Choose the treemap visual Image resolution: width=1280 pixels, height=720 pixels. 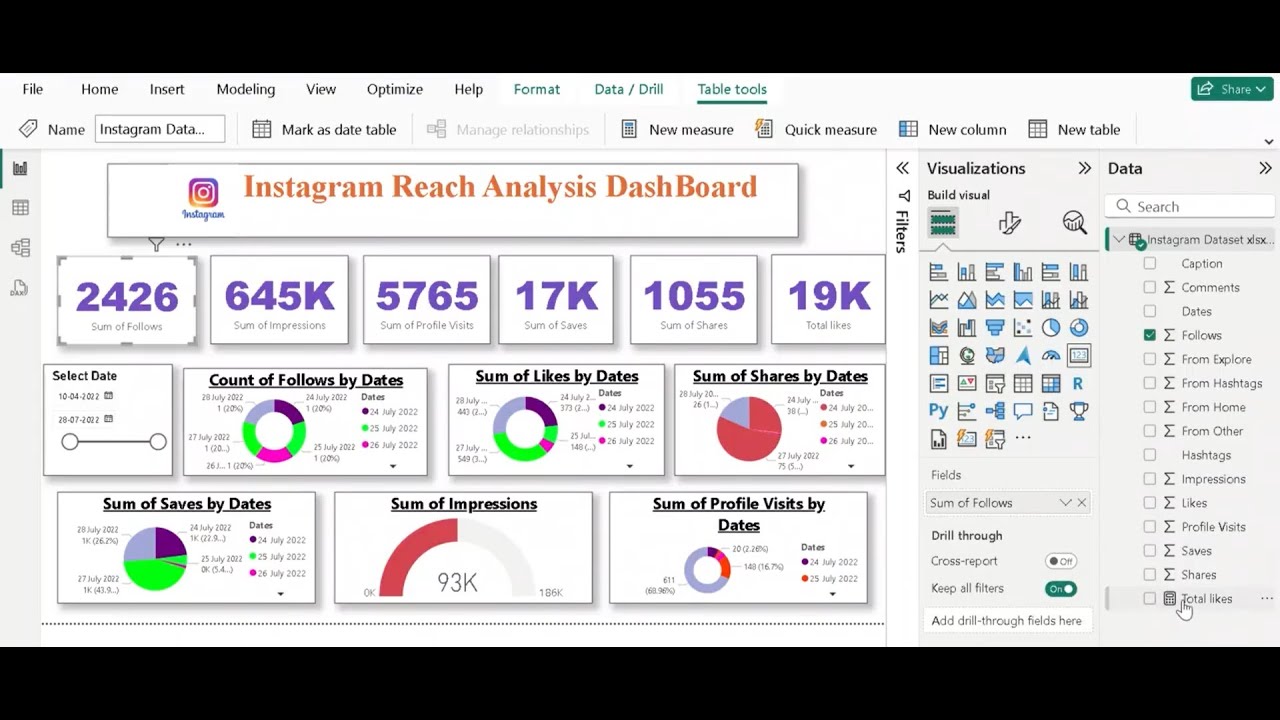pos(938,356)
